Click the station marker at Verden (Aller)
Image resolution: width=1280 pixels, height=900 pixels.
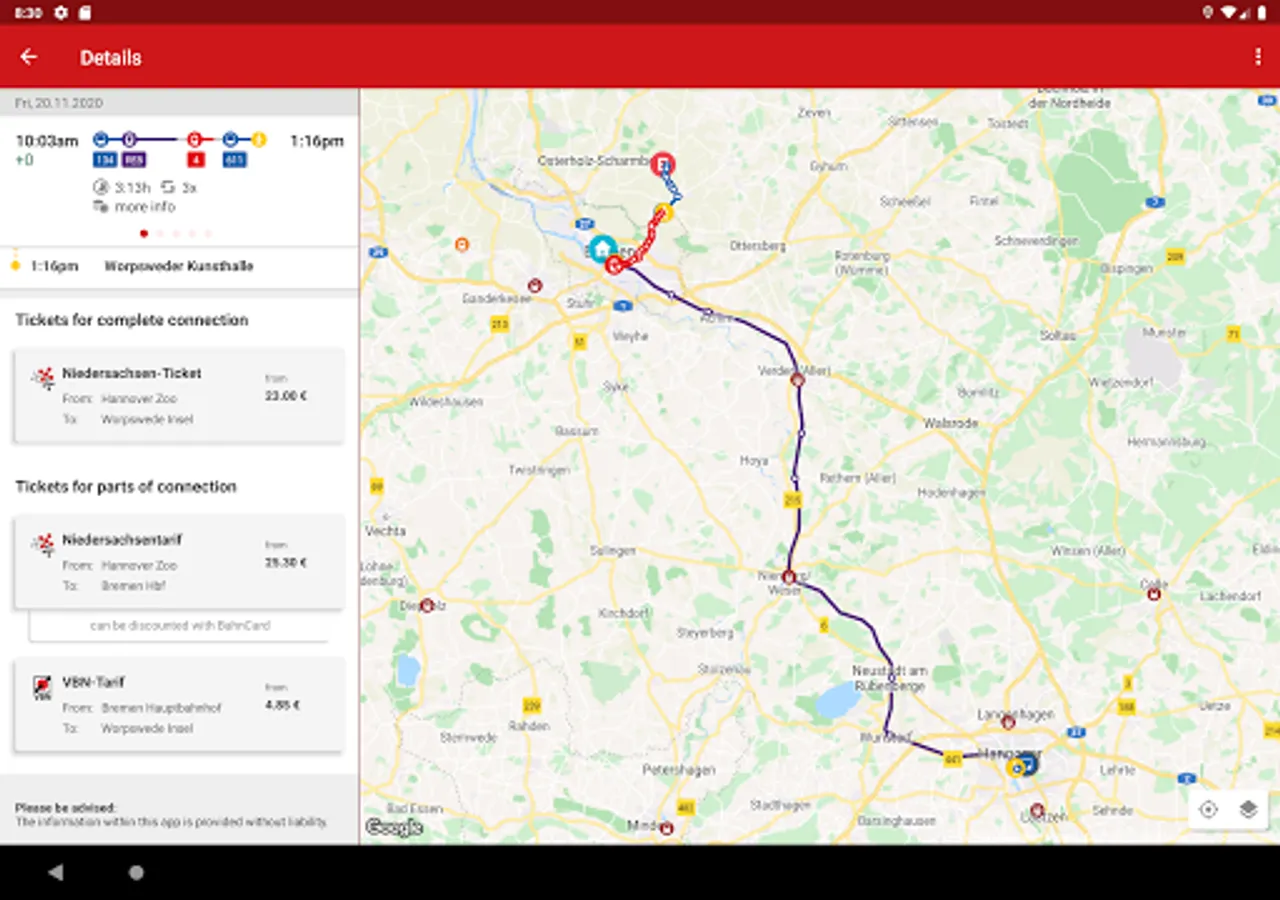pos(797,380)
